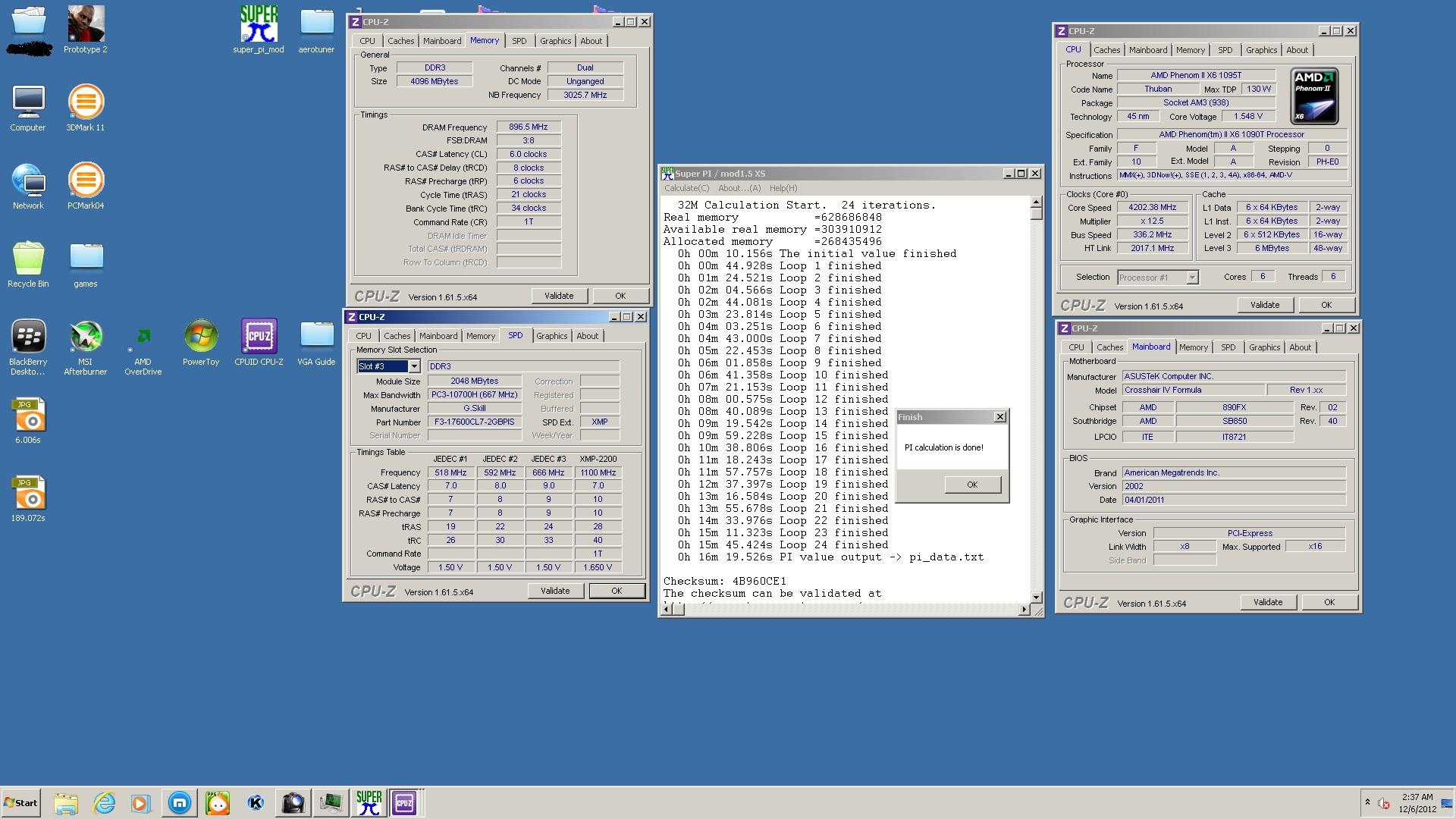Image resolution: width=1456 pixels, height=819 pixels.
Task: Click Validate in SPD CPU-Z window
Action: (555, 591)
